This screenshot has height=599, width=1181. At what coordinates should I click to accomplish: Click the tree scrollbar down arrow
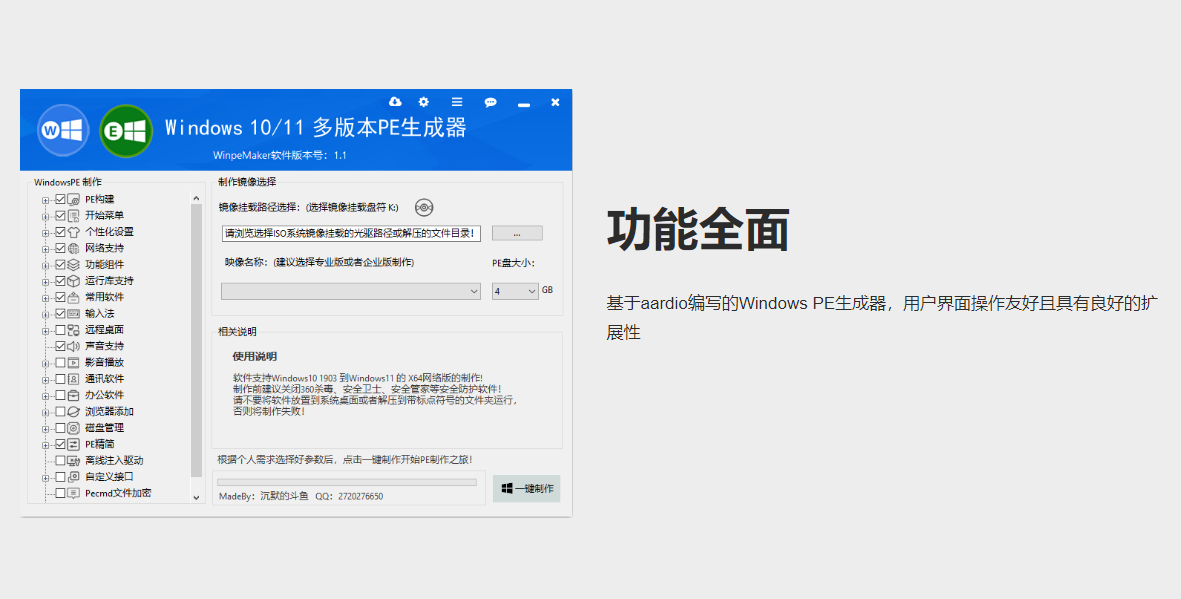(197, 497)
